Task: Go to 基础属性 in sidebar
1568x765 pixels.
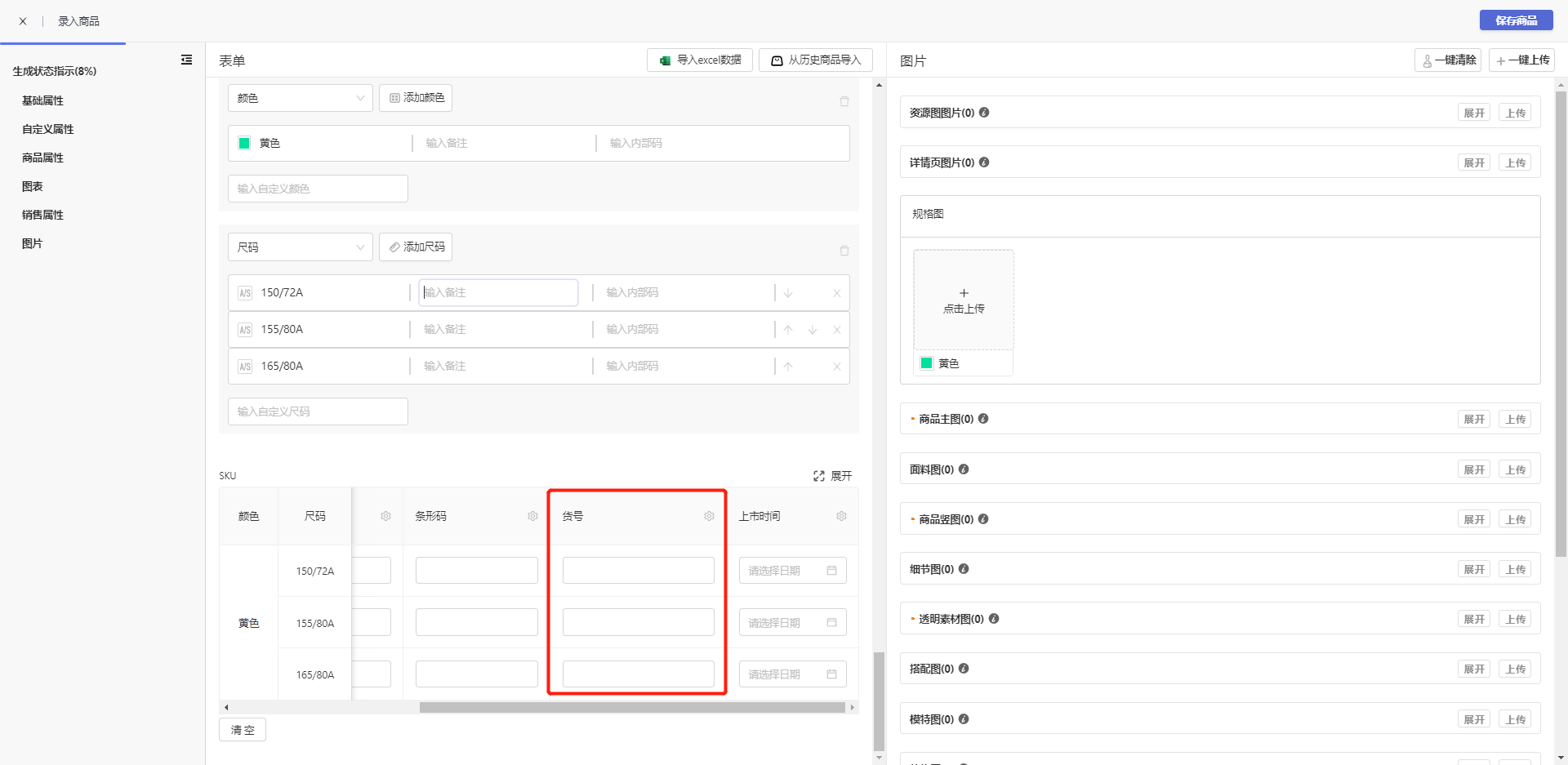Action: tap(42, 100)
